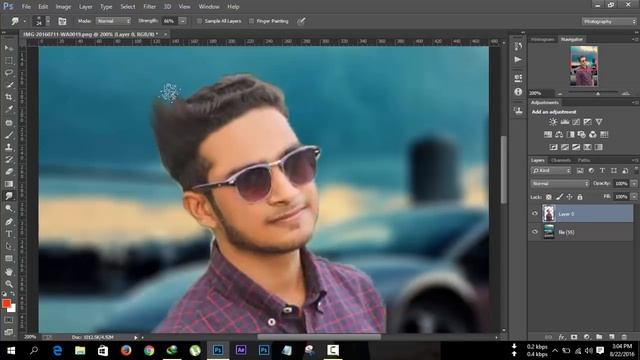The image size is (640, 360).
Task: Switch to the Channels tab
Action: [560, 160]
